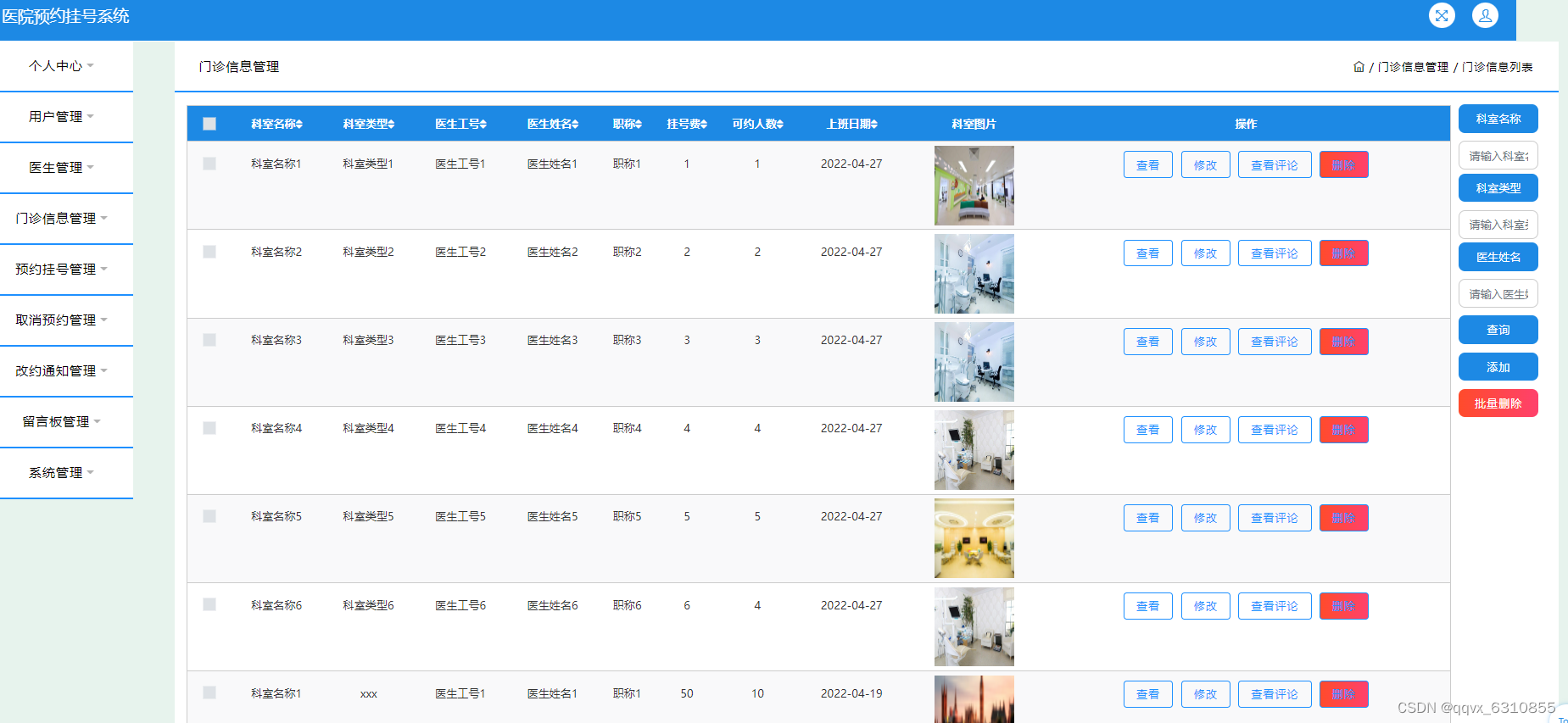
Task: Open the 科室名称5 row's yellow lobby photo
Action: click(974, 538)
